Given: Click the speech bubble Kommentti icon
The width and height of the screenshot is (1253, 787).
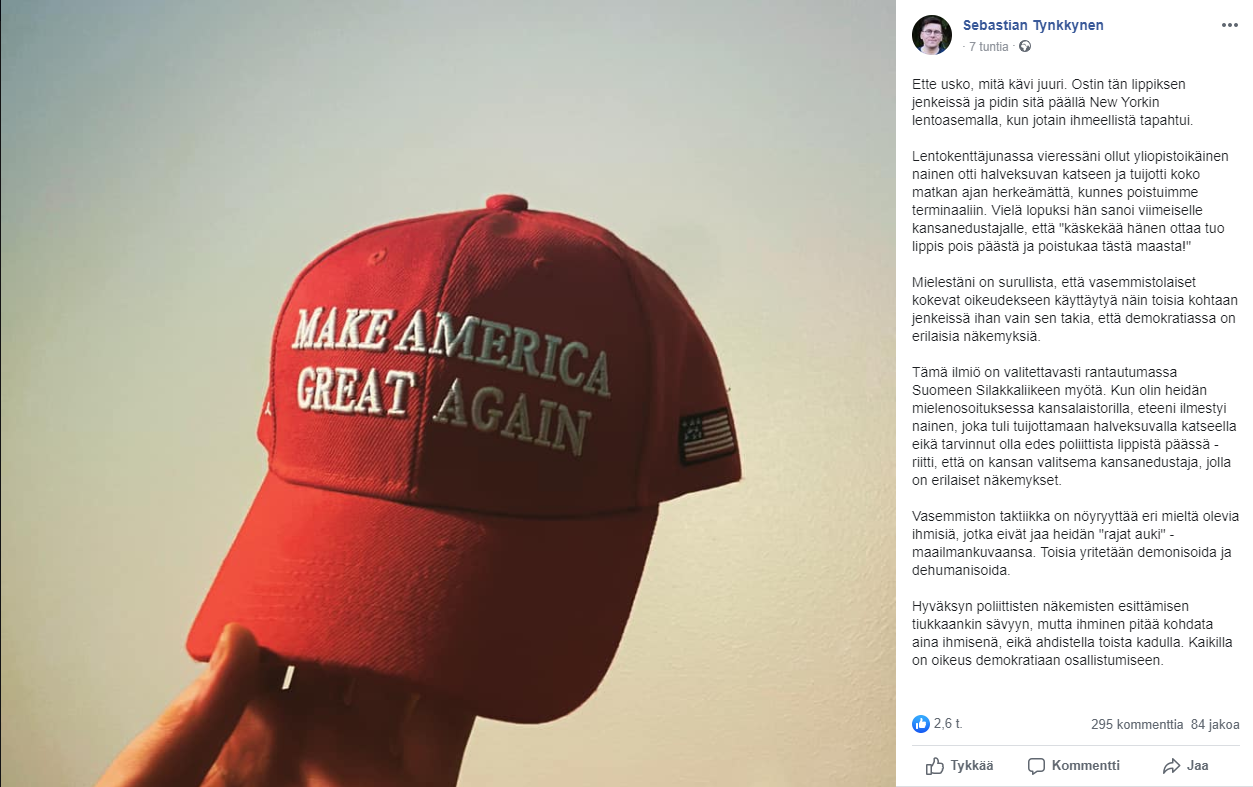Looking at the screenshot, I should [x=1036, y=766].
